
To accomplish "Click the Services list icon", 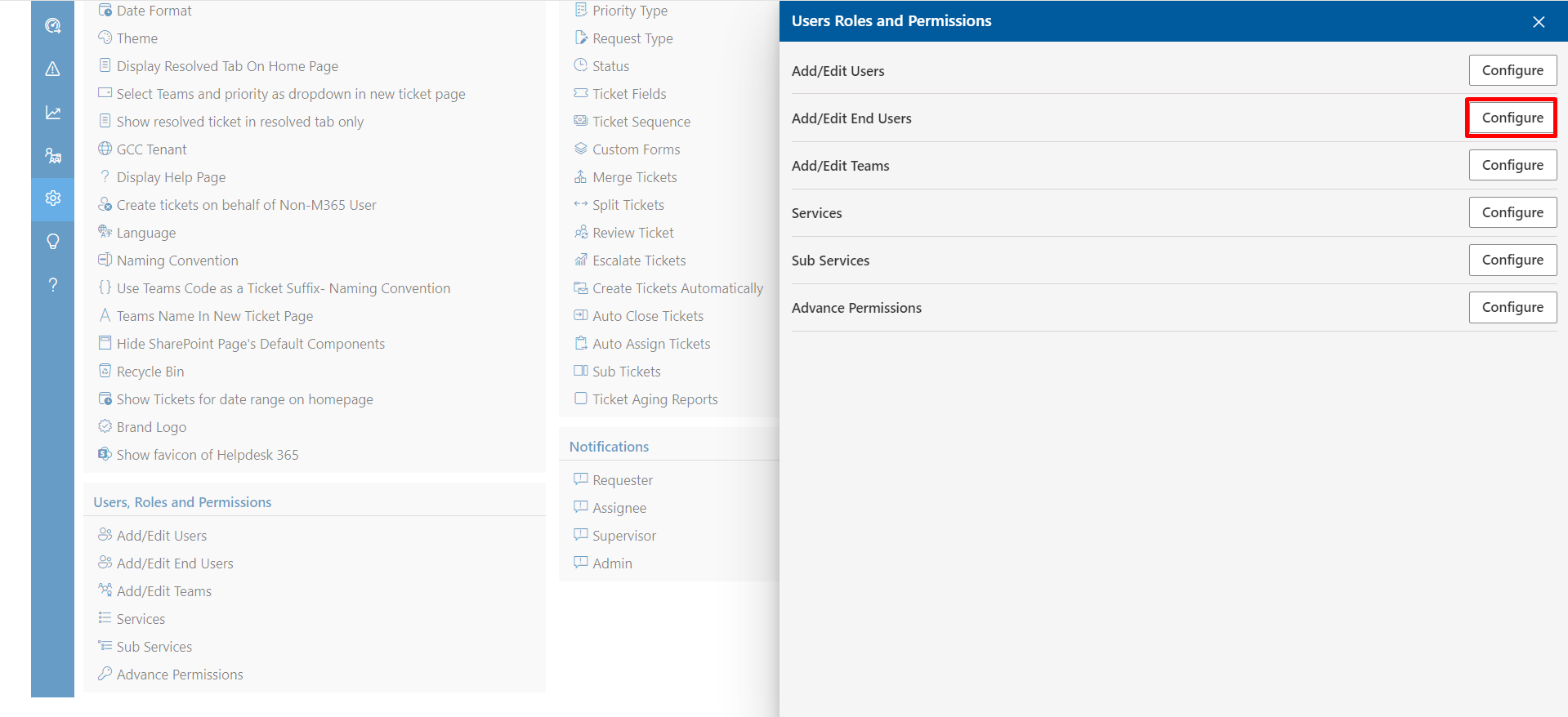I will click(x=105, y=618).
